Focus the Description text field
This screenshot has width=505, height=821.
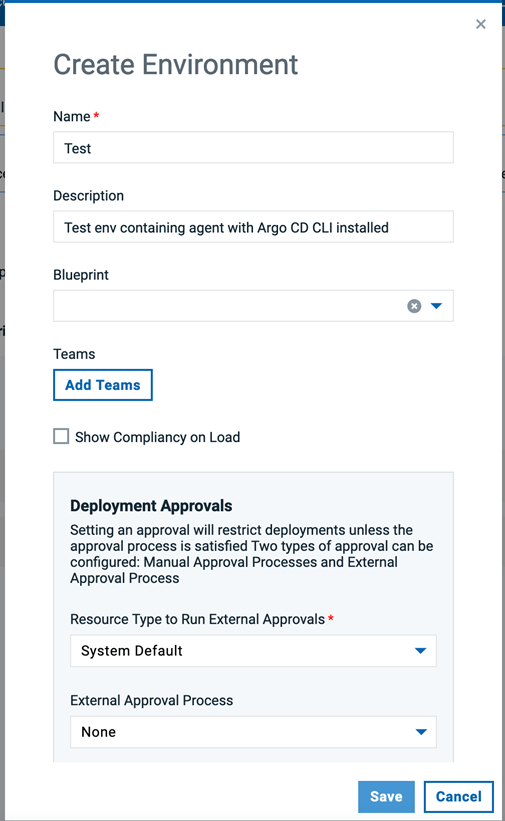(x=253, y=227)
